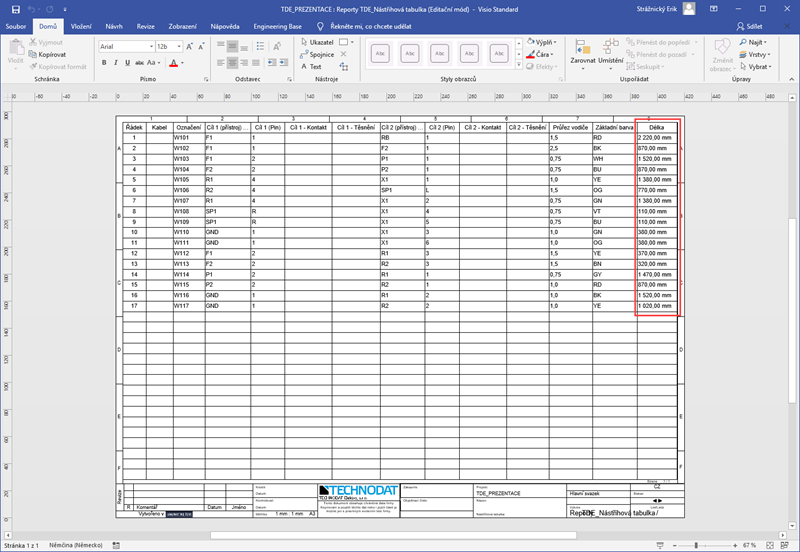800x552 pixels.
Task: Switch to the Vložení ribbon tab
Action: click(x=81, y=27)
